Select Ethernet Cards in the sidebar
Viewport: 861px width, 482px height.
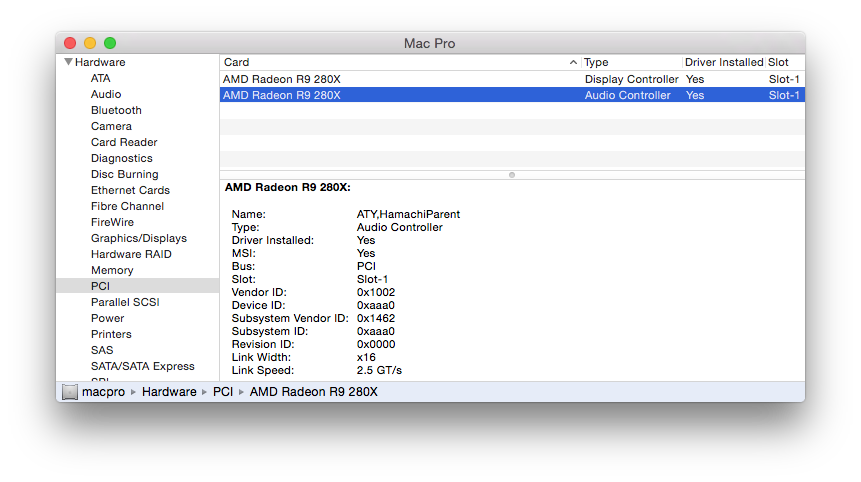[130, 190]
